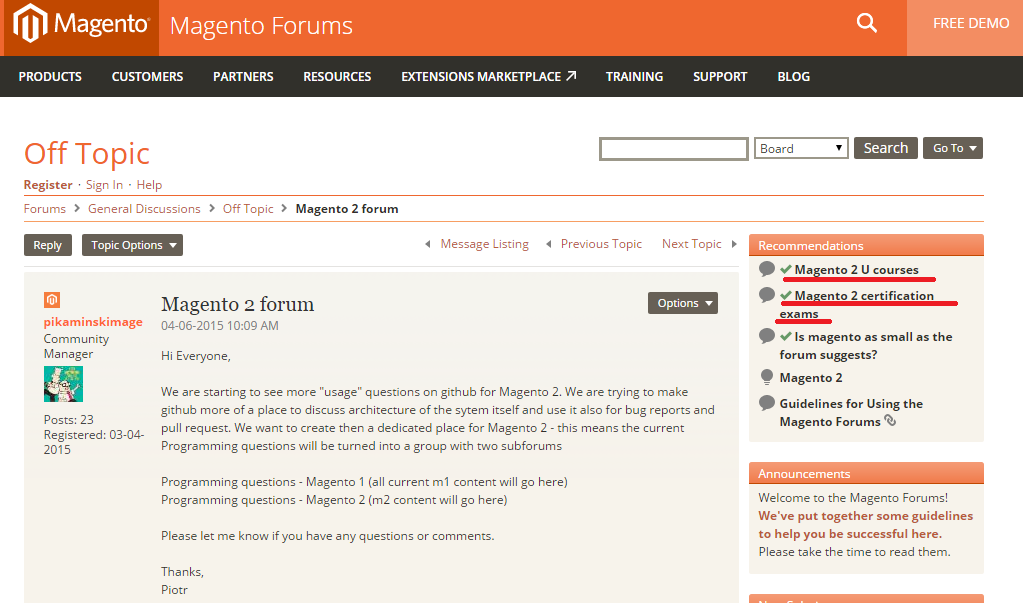Click the Magento 2 forum post title
Viewport: 1023px width, 603px height.
(237, 304)
